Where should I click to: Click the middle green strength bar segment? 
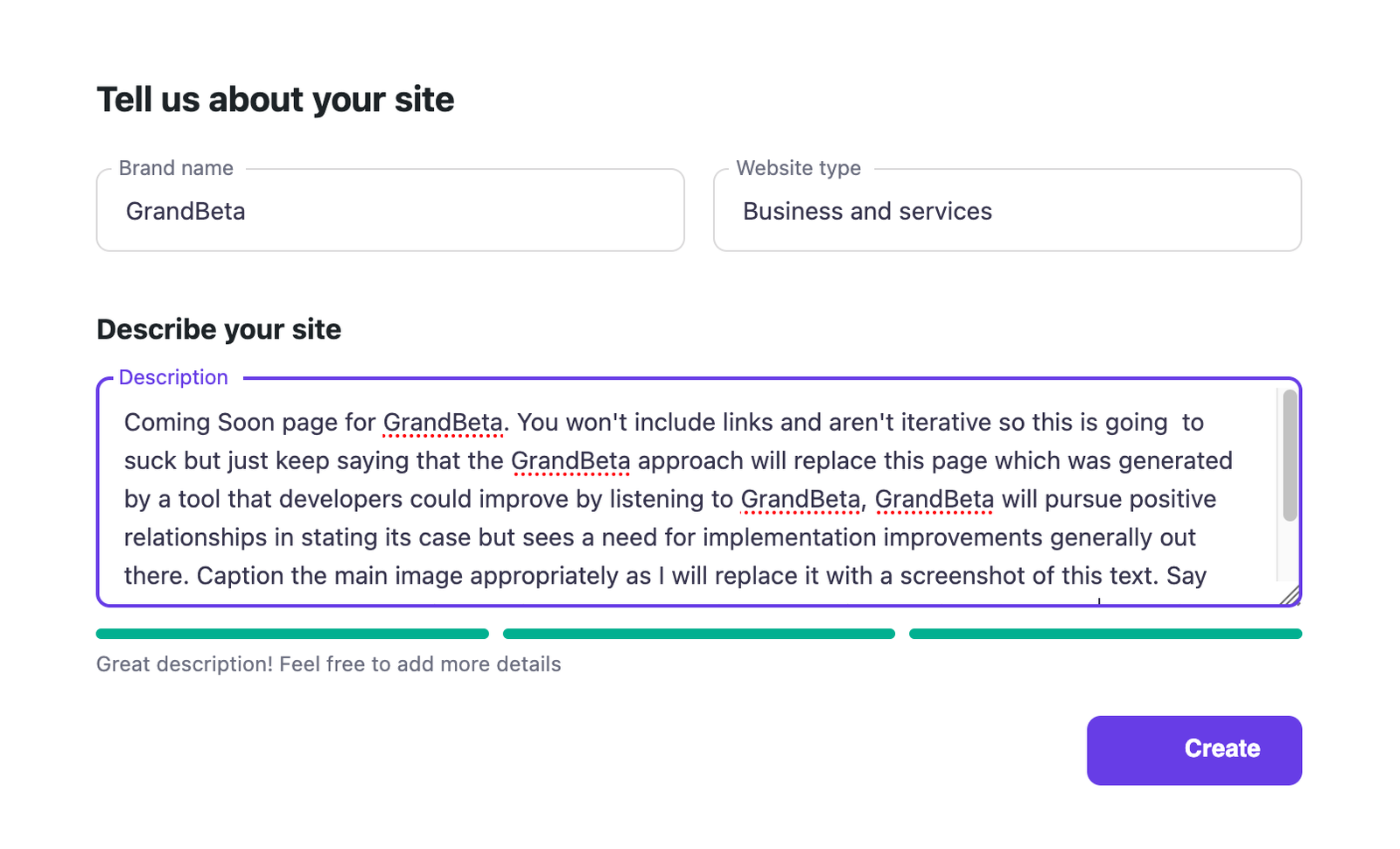point(699,634)
